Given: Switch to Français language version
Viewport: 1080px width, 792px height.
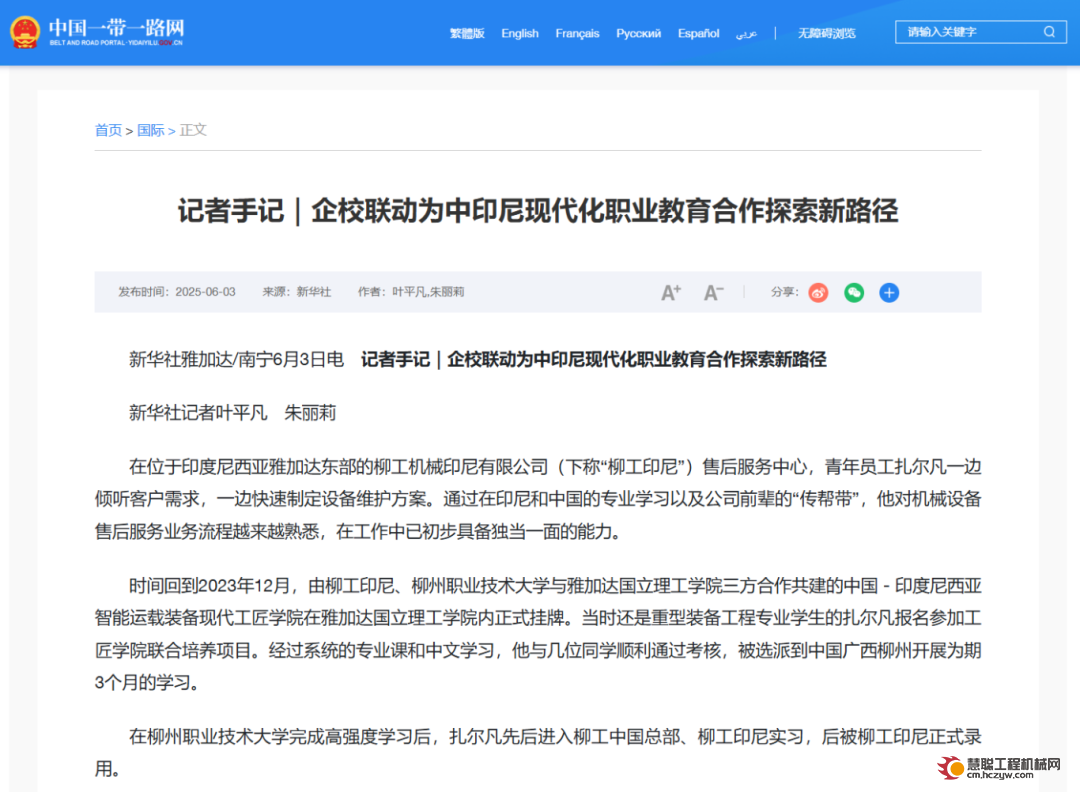Looking at the screenshot, I should click(577, 33).
